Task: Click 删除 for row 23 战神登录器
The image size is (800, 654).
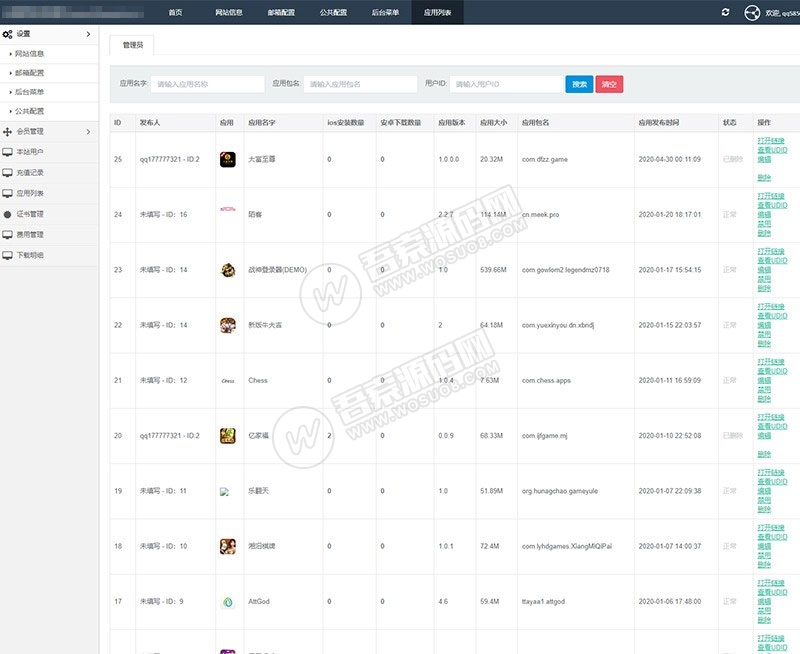Action: pyautogui.click(x=764, y=288)
